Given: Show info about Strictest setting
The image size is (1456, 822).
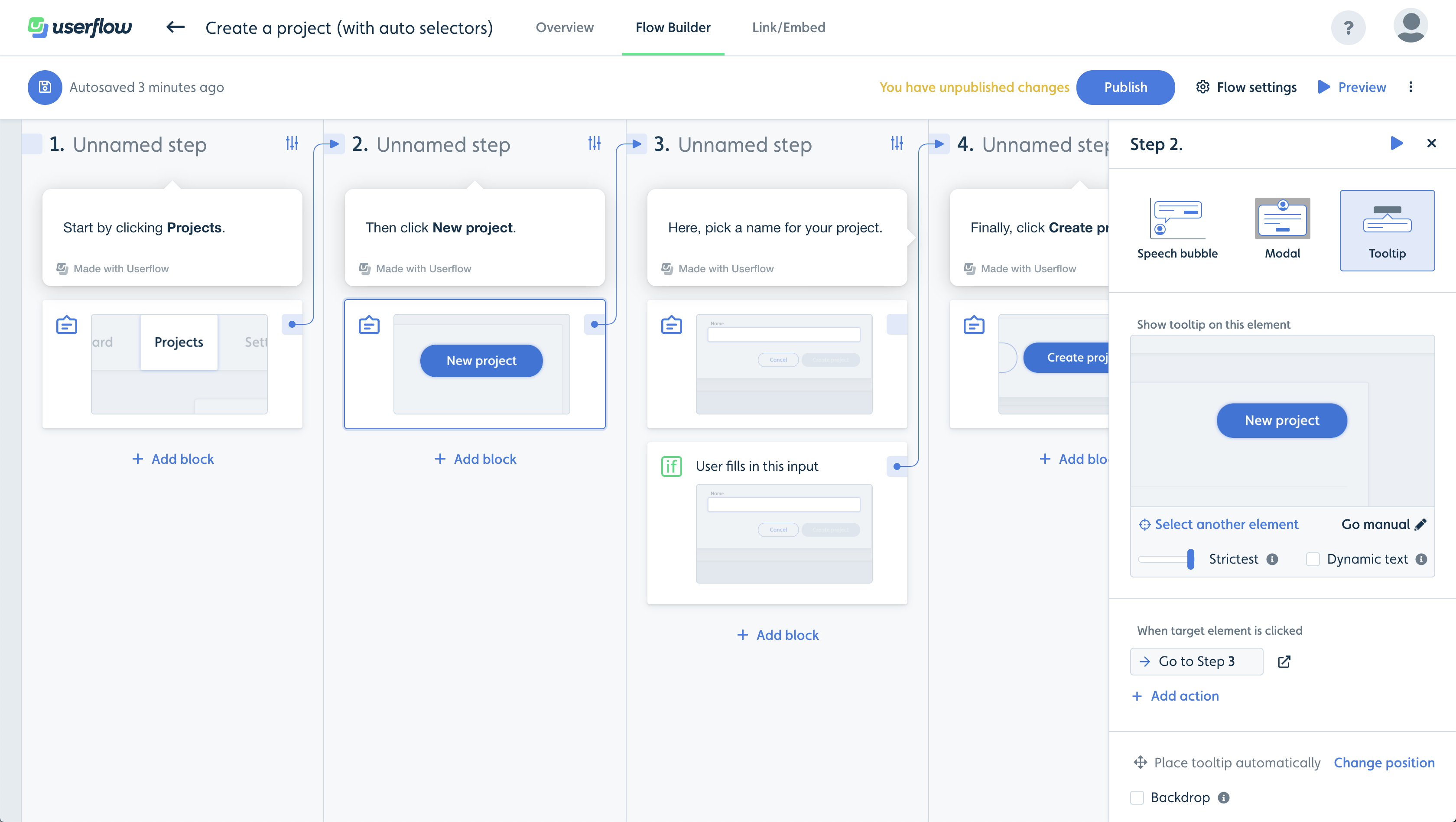Looking at the screenshot, I should [1272, 559].
